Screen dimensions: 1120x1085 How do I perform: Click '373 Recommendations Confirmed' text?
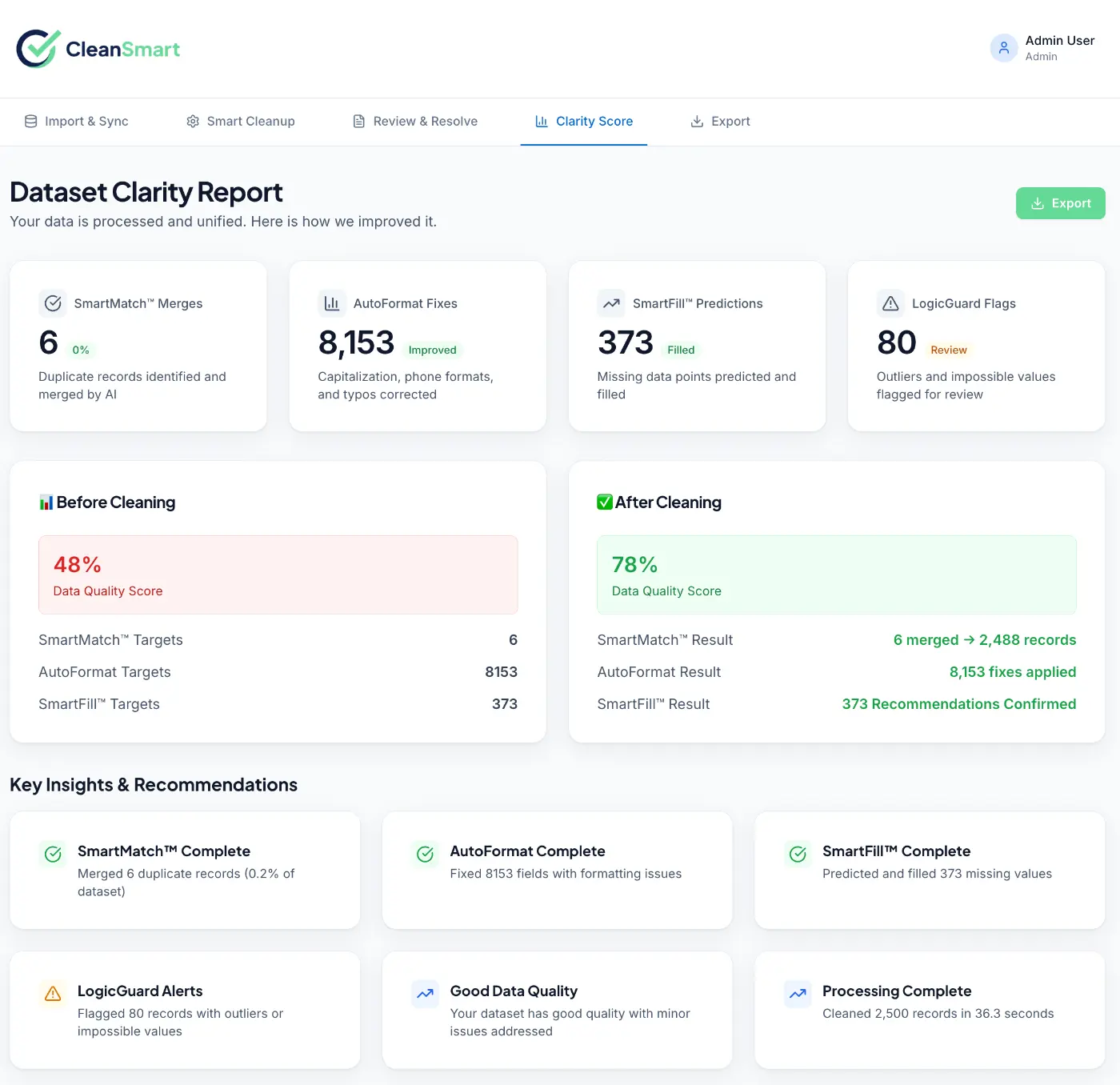pyautogui.click(x=959, y=704)
